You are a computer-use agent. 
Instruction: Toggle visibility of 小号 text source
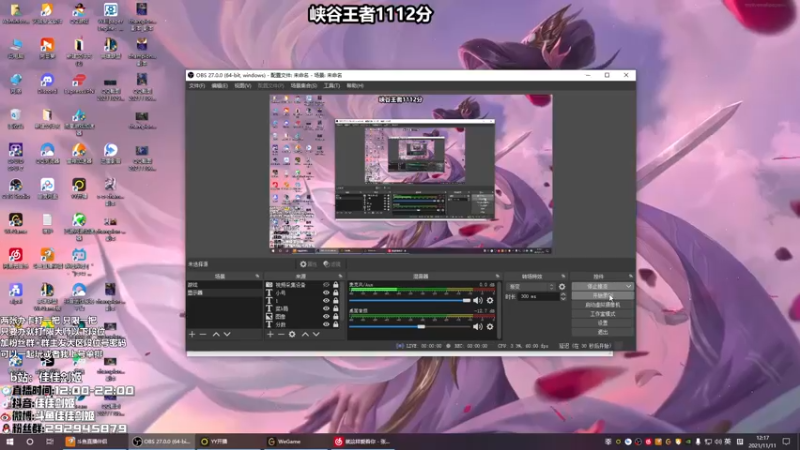(326, 293)
